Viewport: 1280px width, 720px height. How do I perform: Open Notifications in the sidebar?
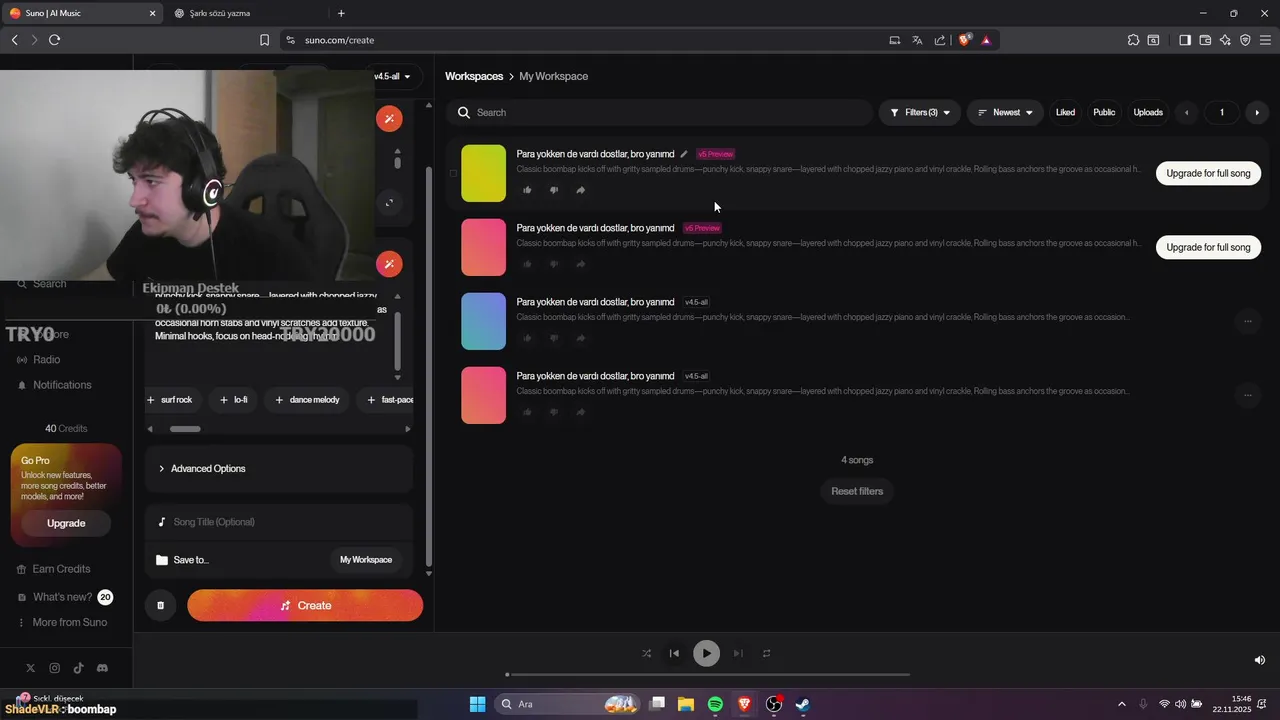click(62, 385)
